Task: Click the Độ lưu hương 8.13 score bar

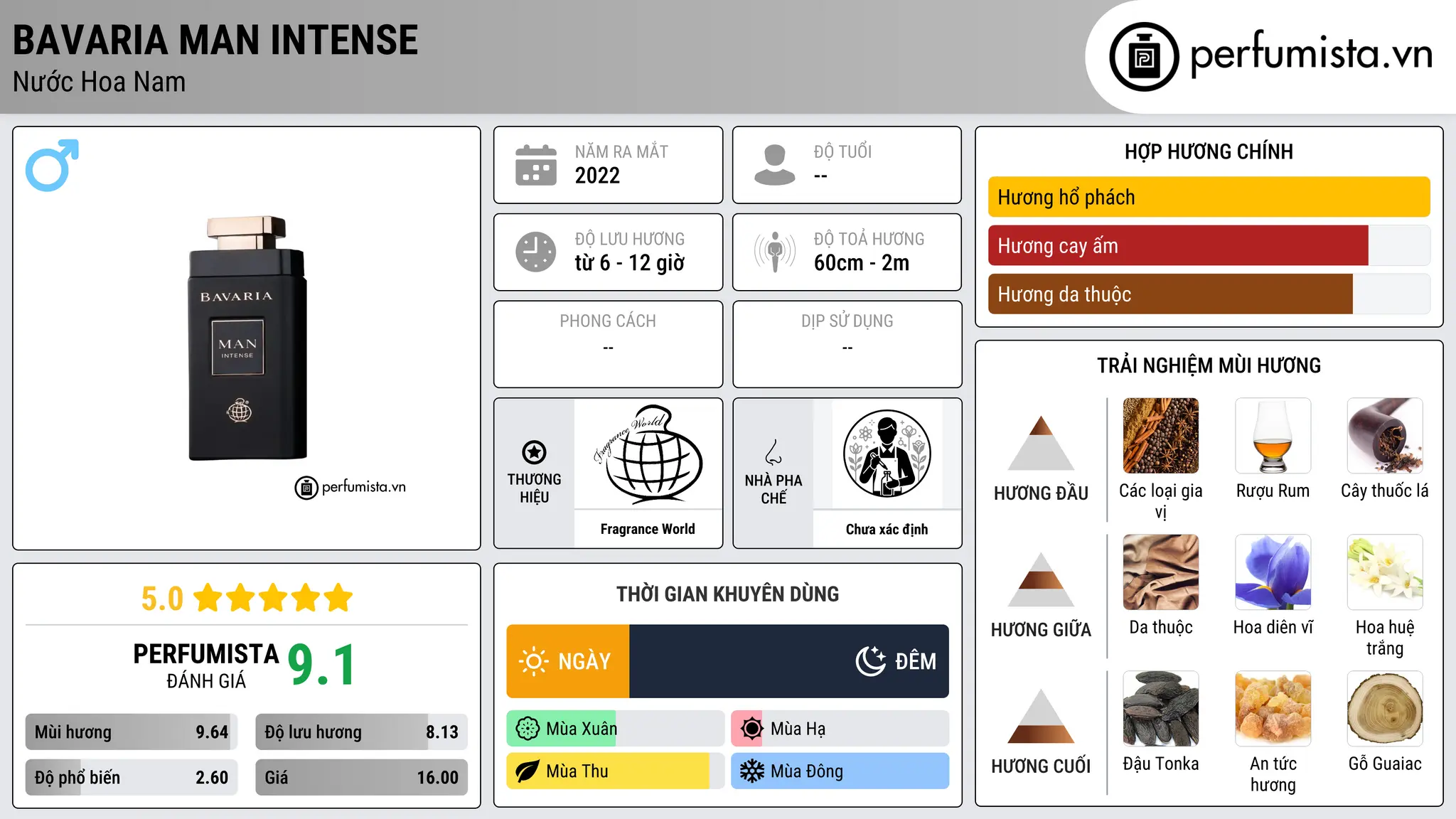Action: (x=361, y=732)
